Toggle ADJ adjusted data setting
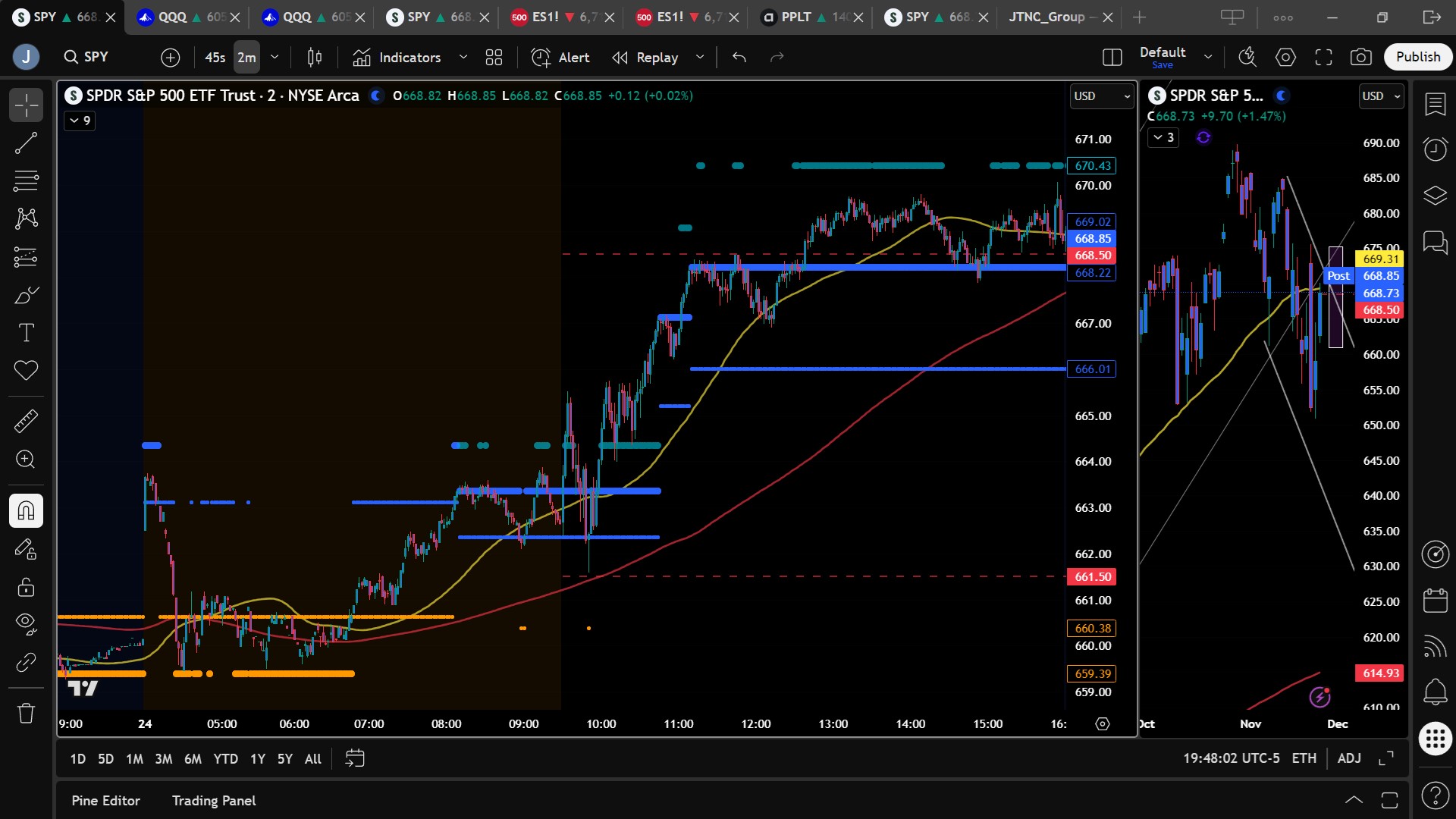The height and width of the screenshot is (819, 1456). pyautogui.click(x=1349, y=758)
